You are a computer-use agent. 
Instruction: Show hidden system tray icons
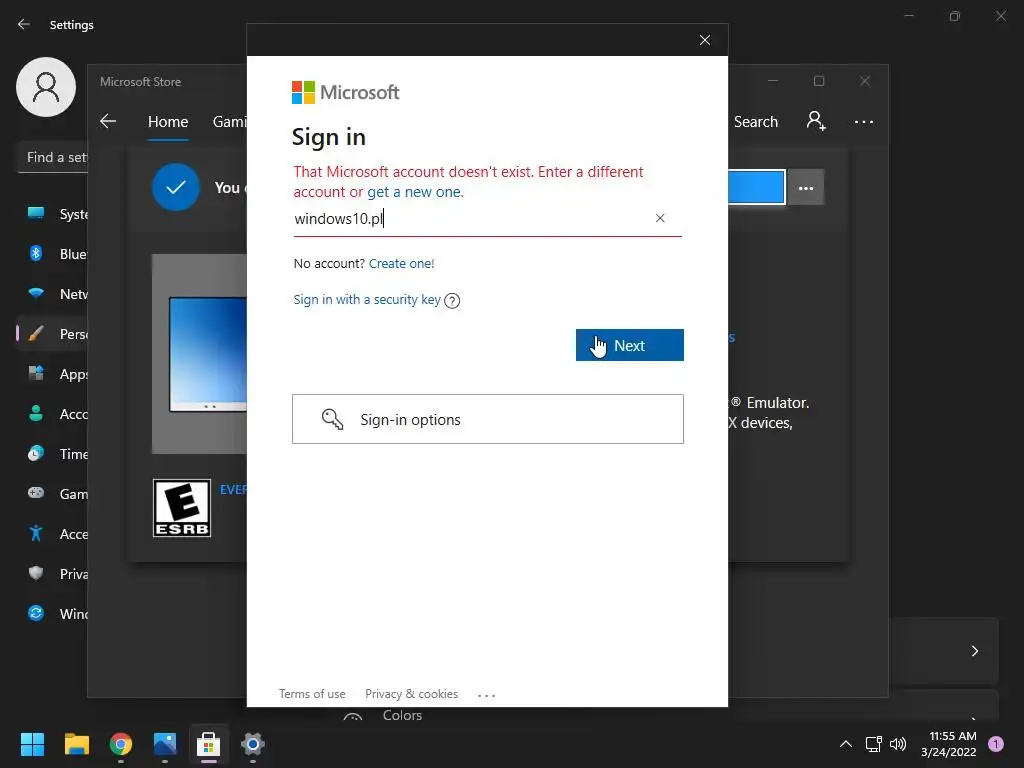pos(846,744)
